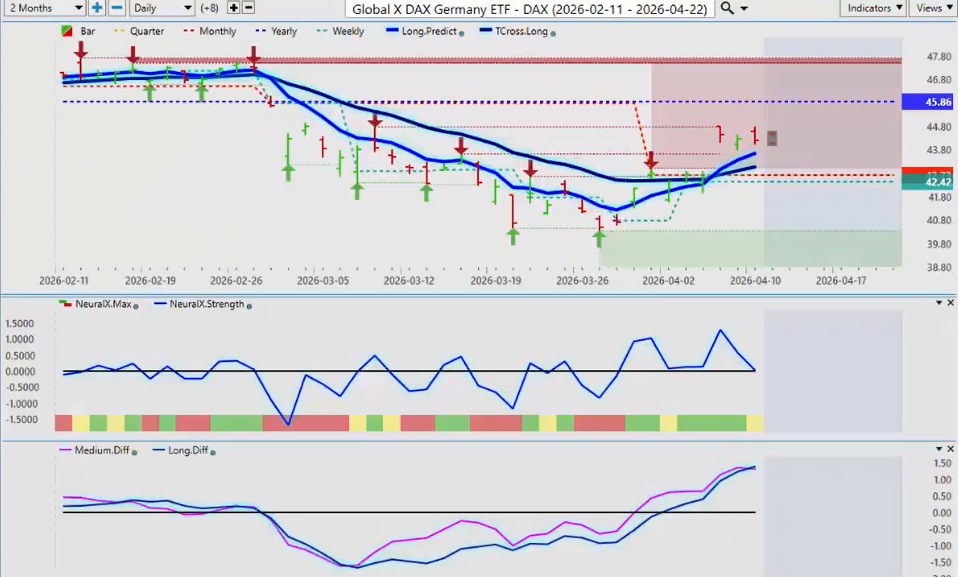Toggle the Monthly level line legend
This screenshot has width=958, height=577.
(x=210, y=32)
